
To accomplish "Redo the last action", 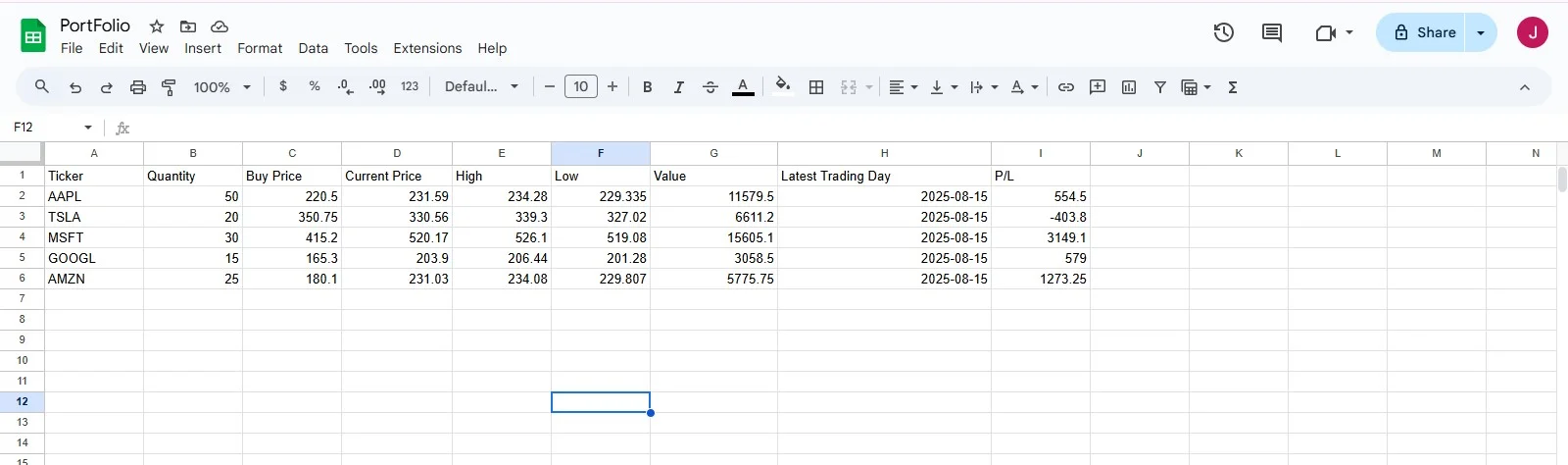I will coord(107,87).
